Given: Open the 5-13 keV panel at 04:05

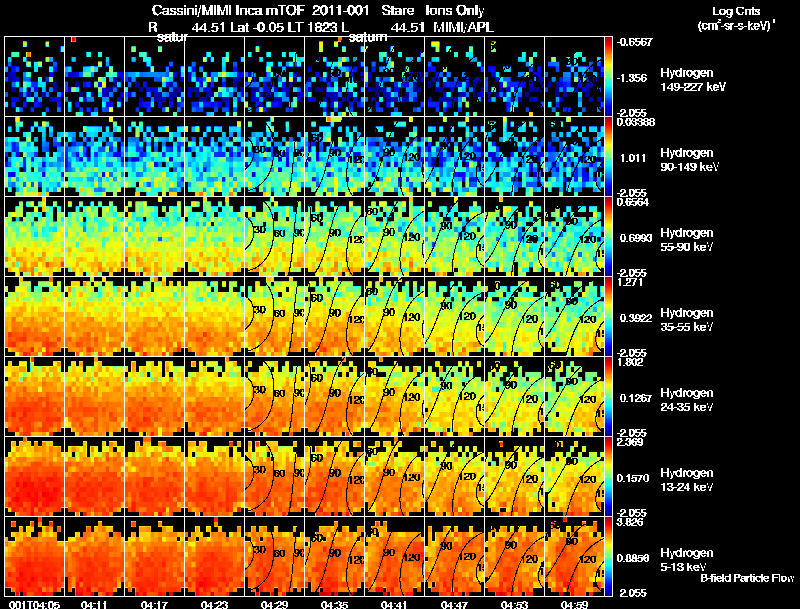Looking at the screenshot, I should click(x=34, y=556).
